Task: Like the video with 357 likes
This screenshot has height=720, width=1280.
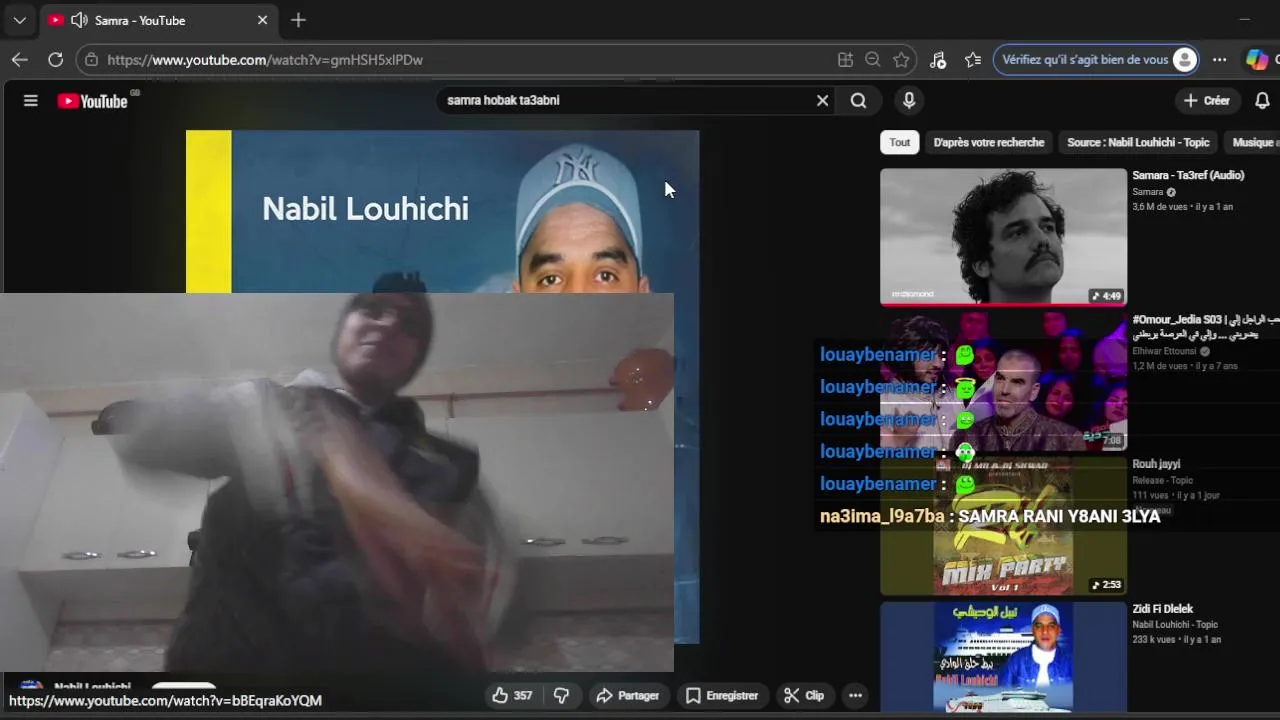Action: tap(512, 695)
